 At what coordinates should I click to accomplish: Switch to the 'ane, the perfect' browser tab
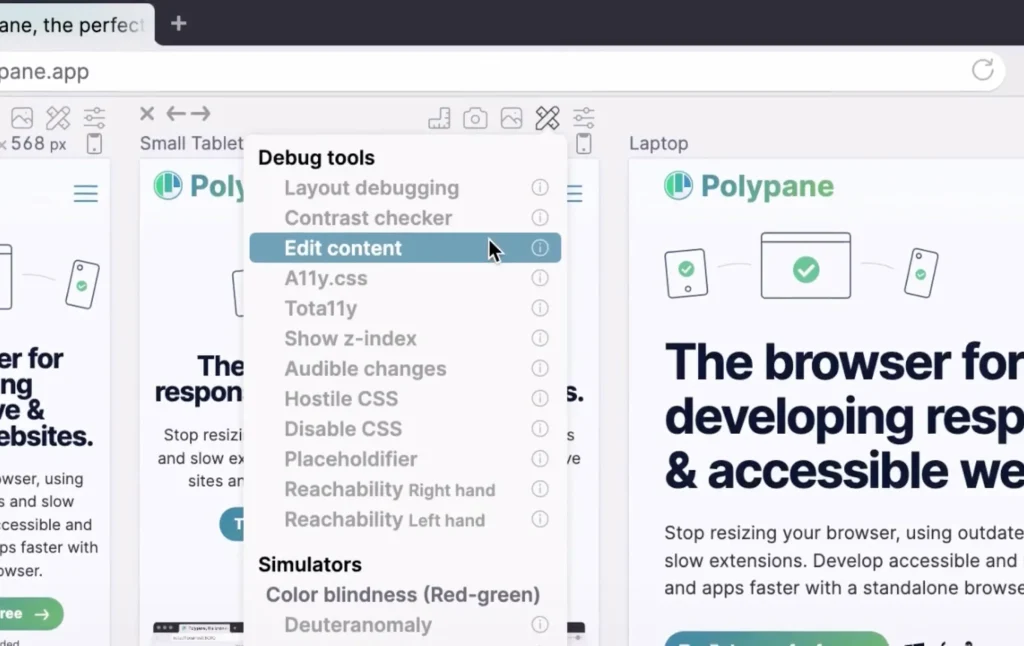[x=70, y=24]
